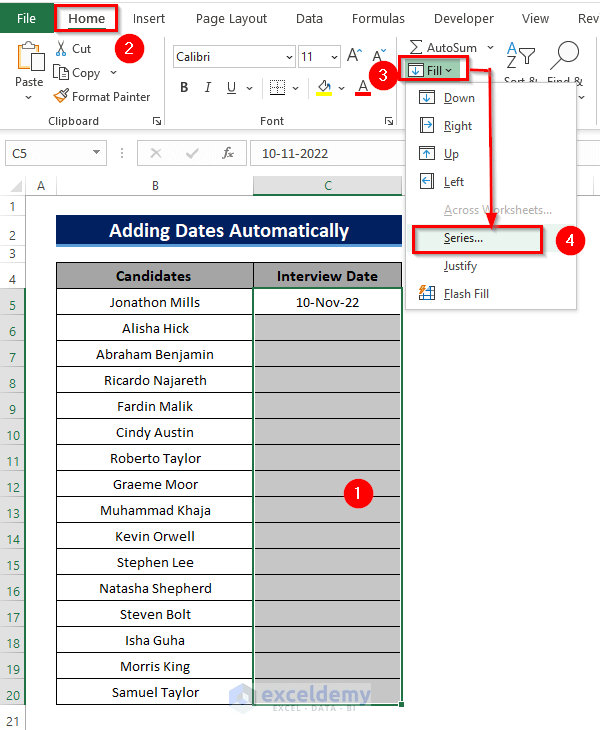Screen dimensions: 600x730
Task: Apply cell borders icon
Action: (277, 88)
